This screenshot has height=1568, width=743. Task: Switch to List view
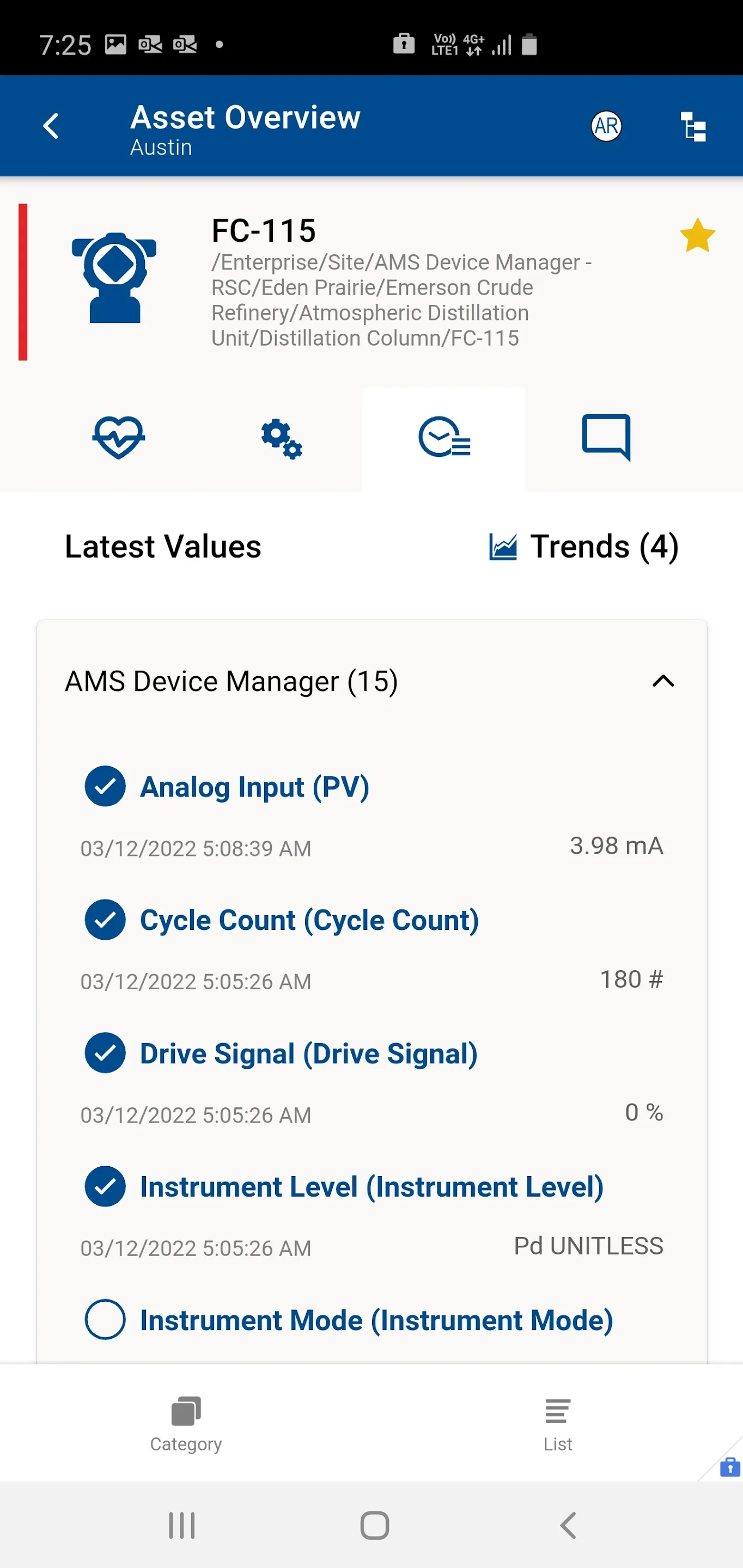pyautogui.click(x=557, y=1424)
